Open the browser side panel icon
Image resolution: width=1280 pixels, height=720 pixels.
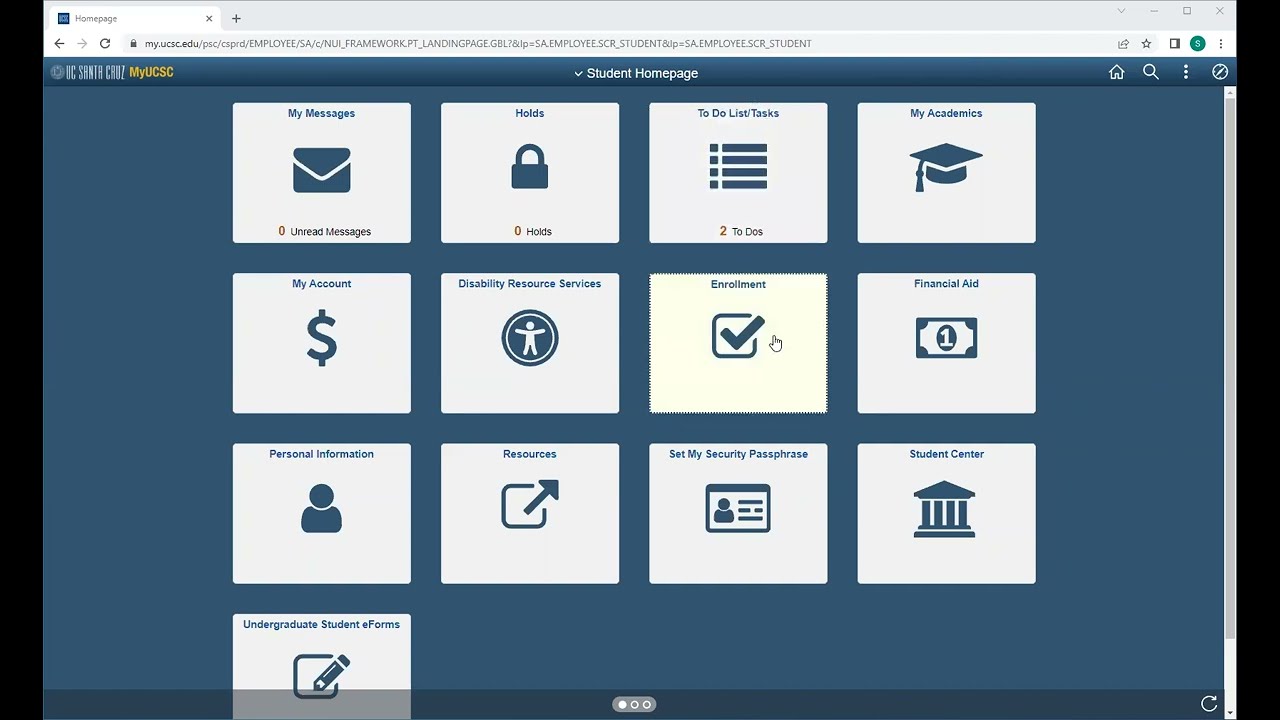coord(1174,43)
